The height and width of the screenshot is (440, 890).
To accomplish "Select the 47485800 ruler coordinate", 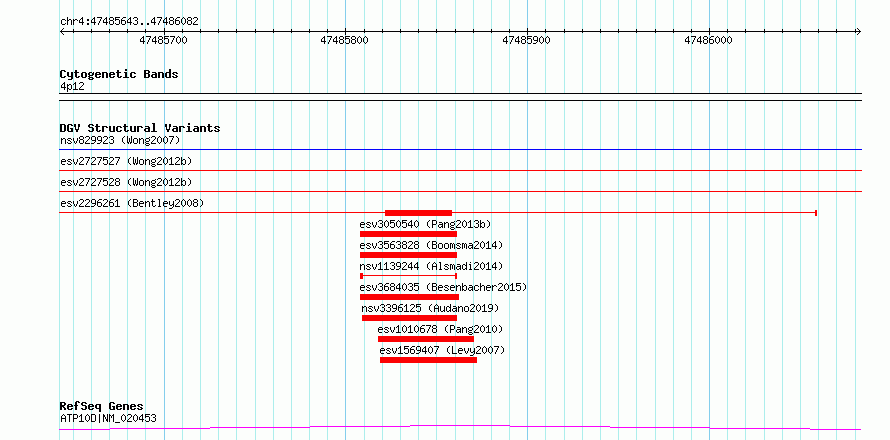I will click(345, 41).
